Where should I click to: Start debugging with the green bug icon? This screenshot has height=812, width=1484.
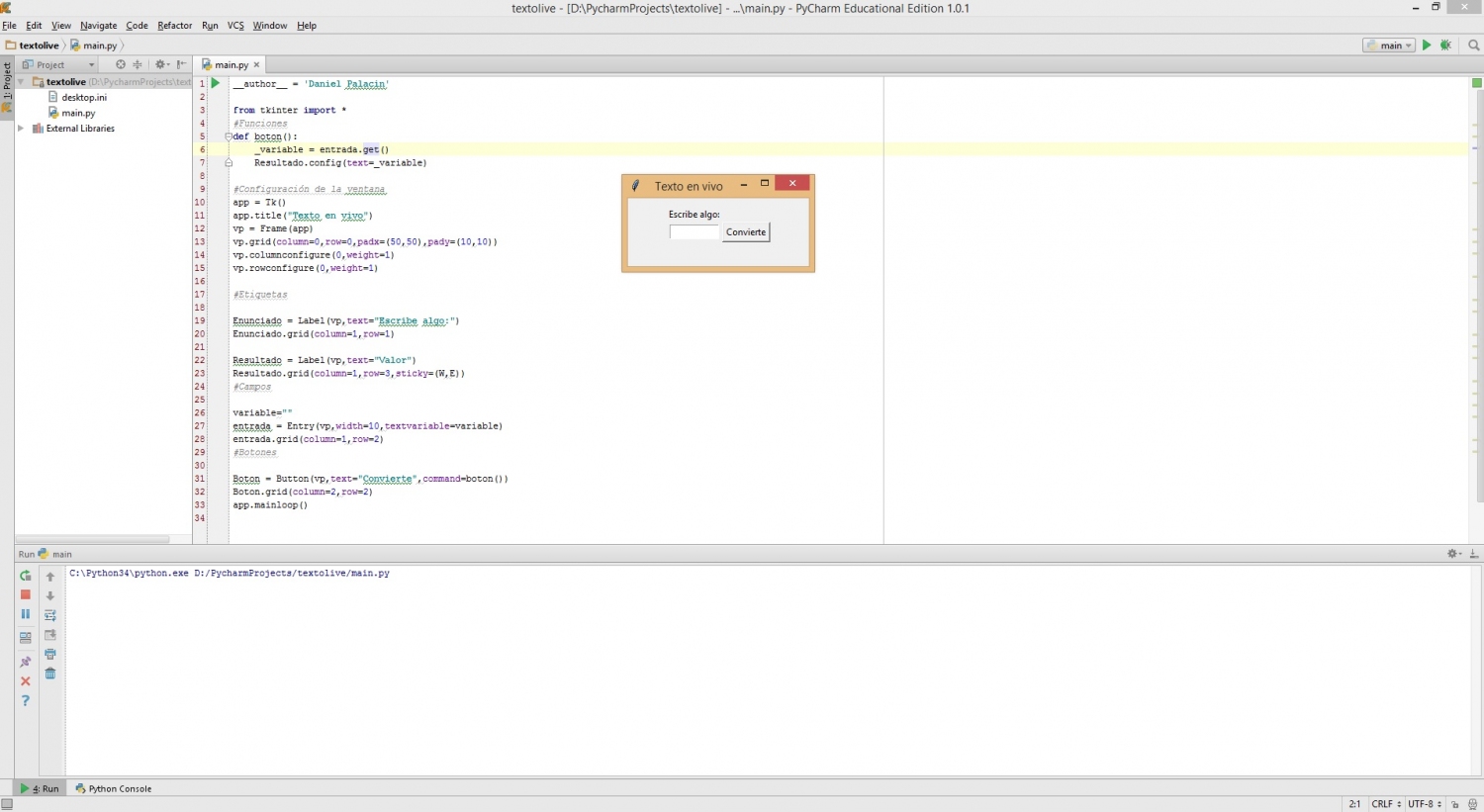click(x=1445, y=45)
